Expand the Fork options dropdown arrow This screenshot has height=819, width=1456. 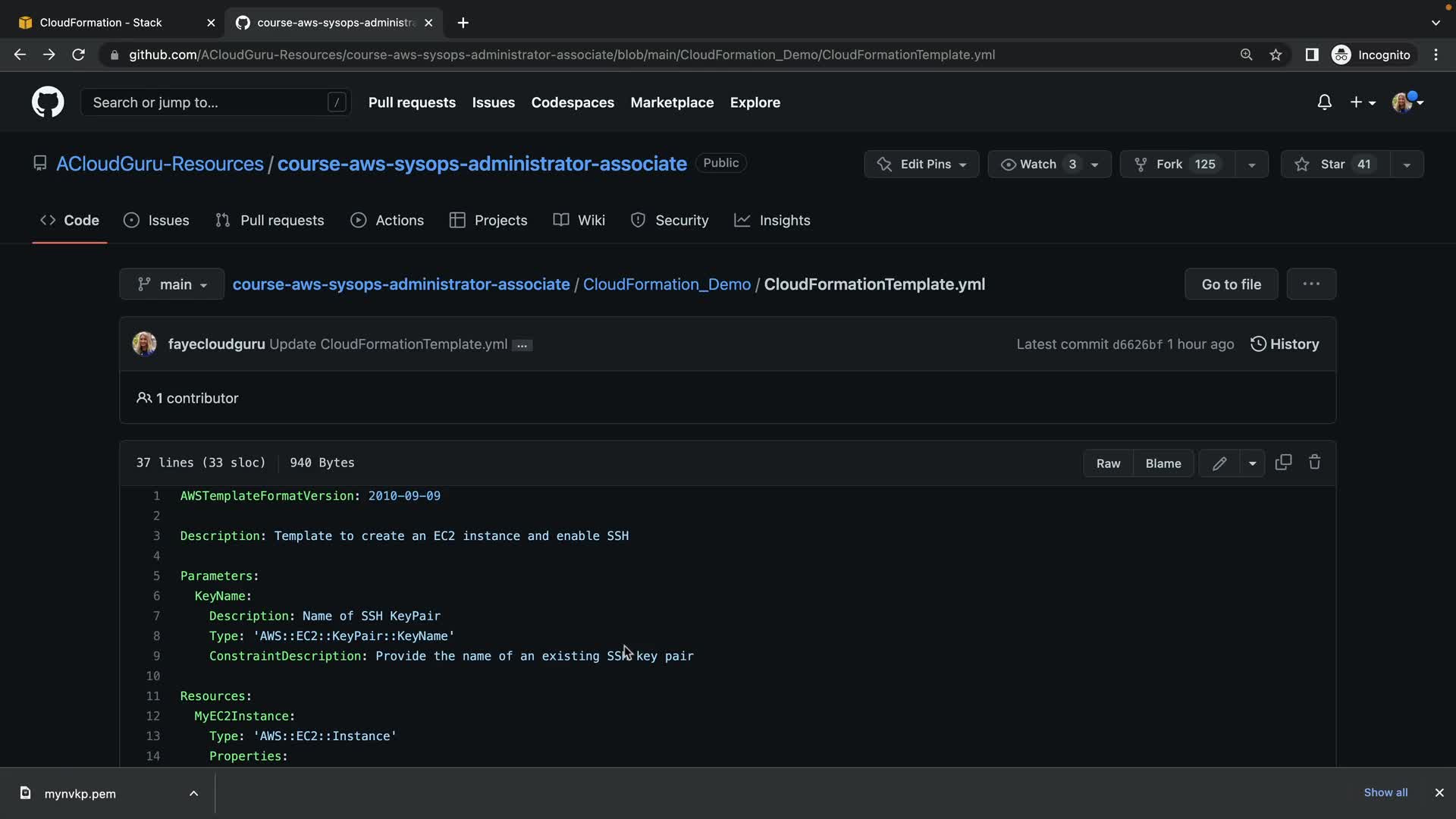pos(1252,165)
